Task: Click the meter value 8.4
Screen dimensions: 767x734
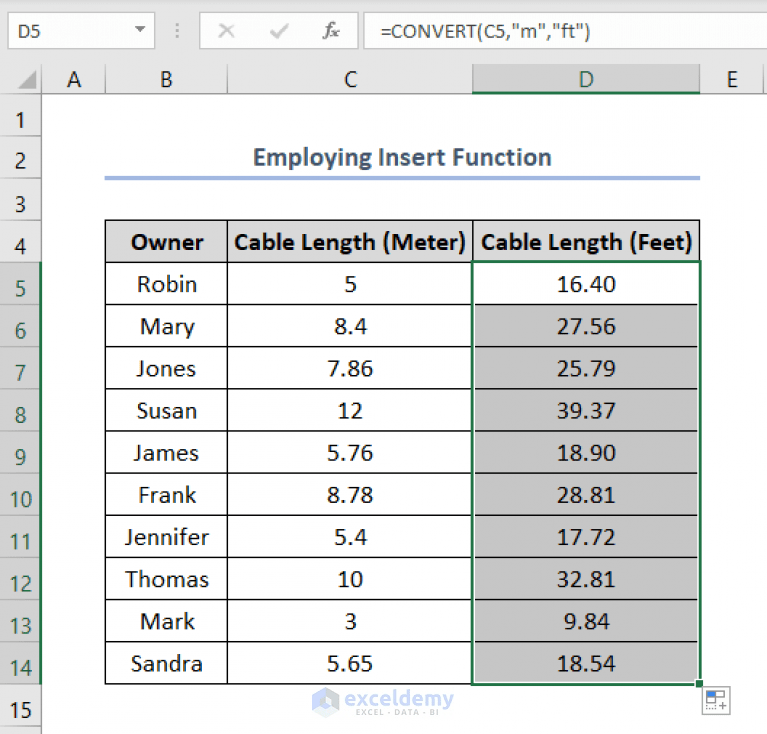Action: click(x=350, y=326)
